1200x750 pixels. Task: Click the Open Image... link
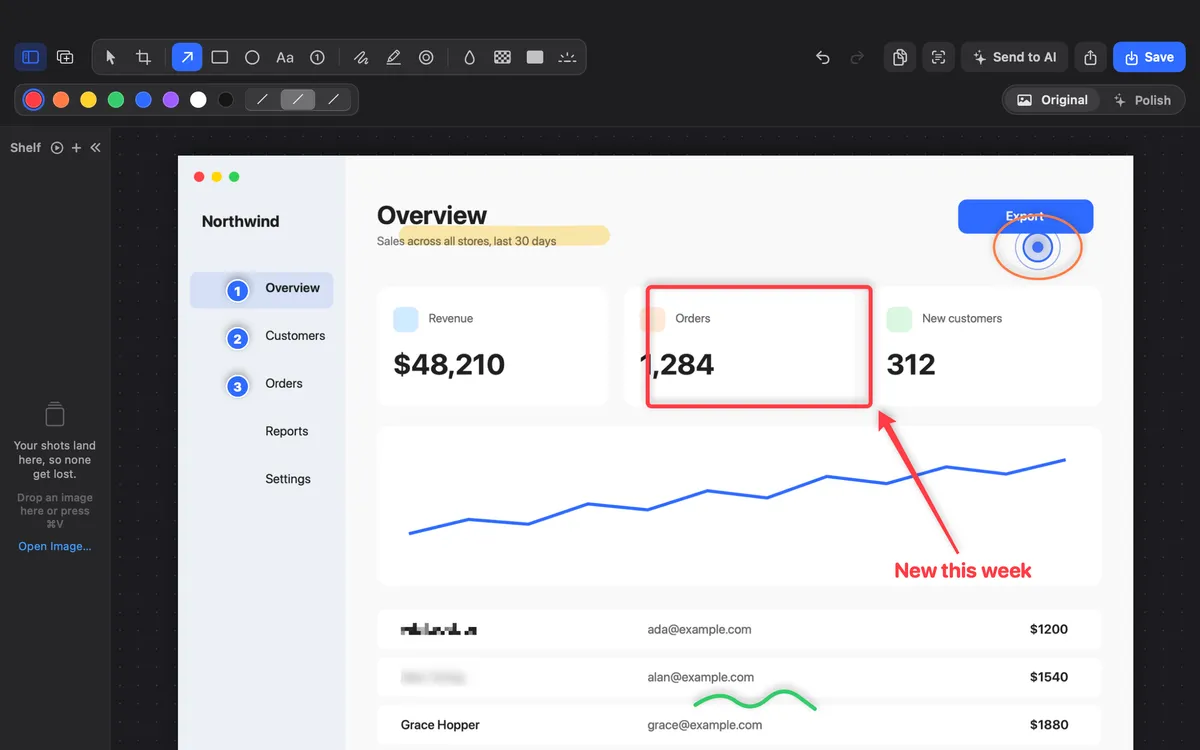point(55,546)
